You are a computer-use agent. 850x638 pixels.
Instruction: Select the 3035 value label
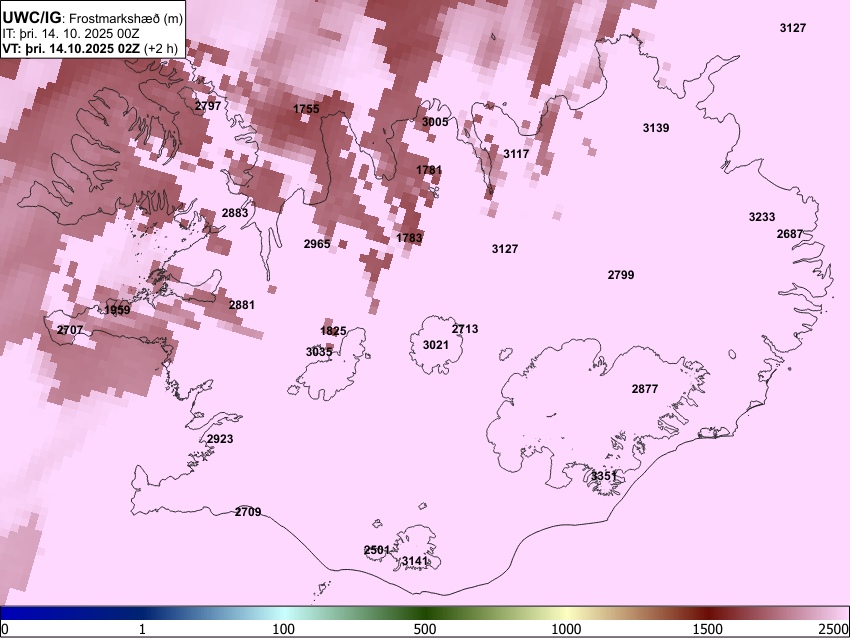click(x=319, y=352)
